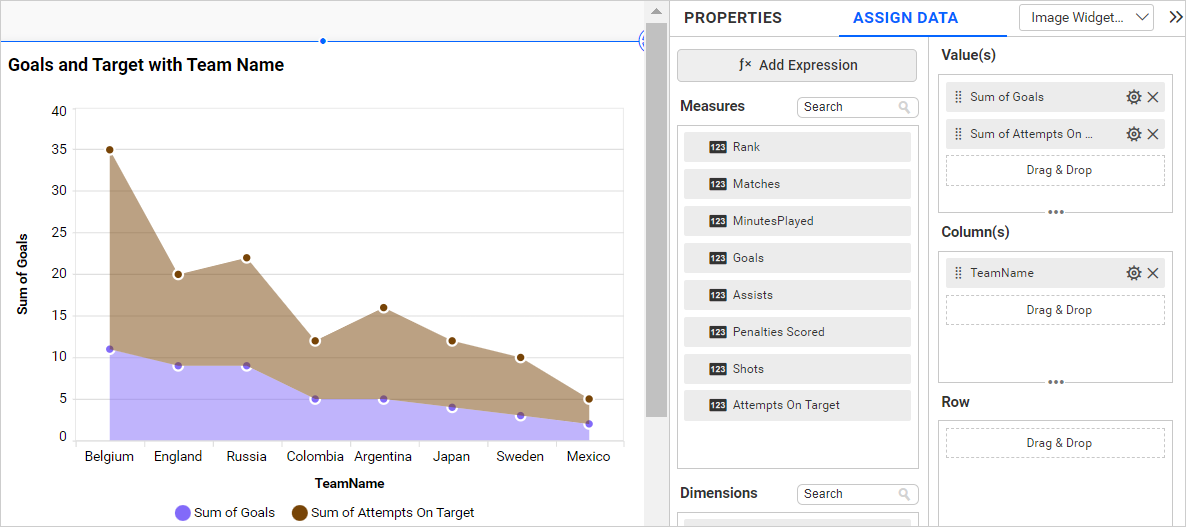The image size is (1186, 527).
Task: Remove the TeamName column field
Action: click(1153, 273)
